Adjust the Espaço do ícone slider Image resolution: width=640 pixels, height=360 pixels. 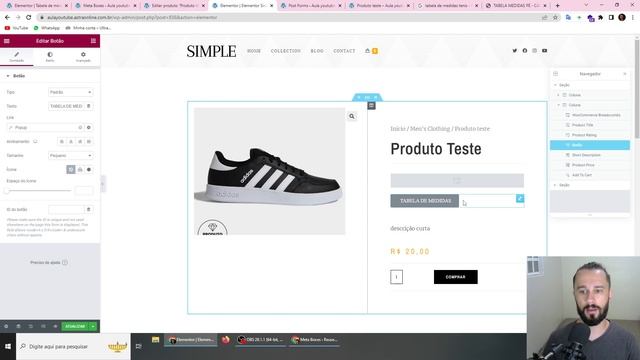pyautogui.click(x=39, y=191)
